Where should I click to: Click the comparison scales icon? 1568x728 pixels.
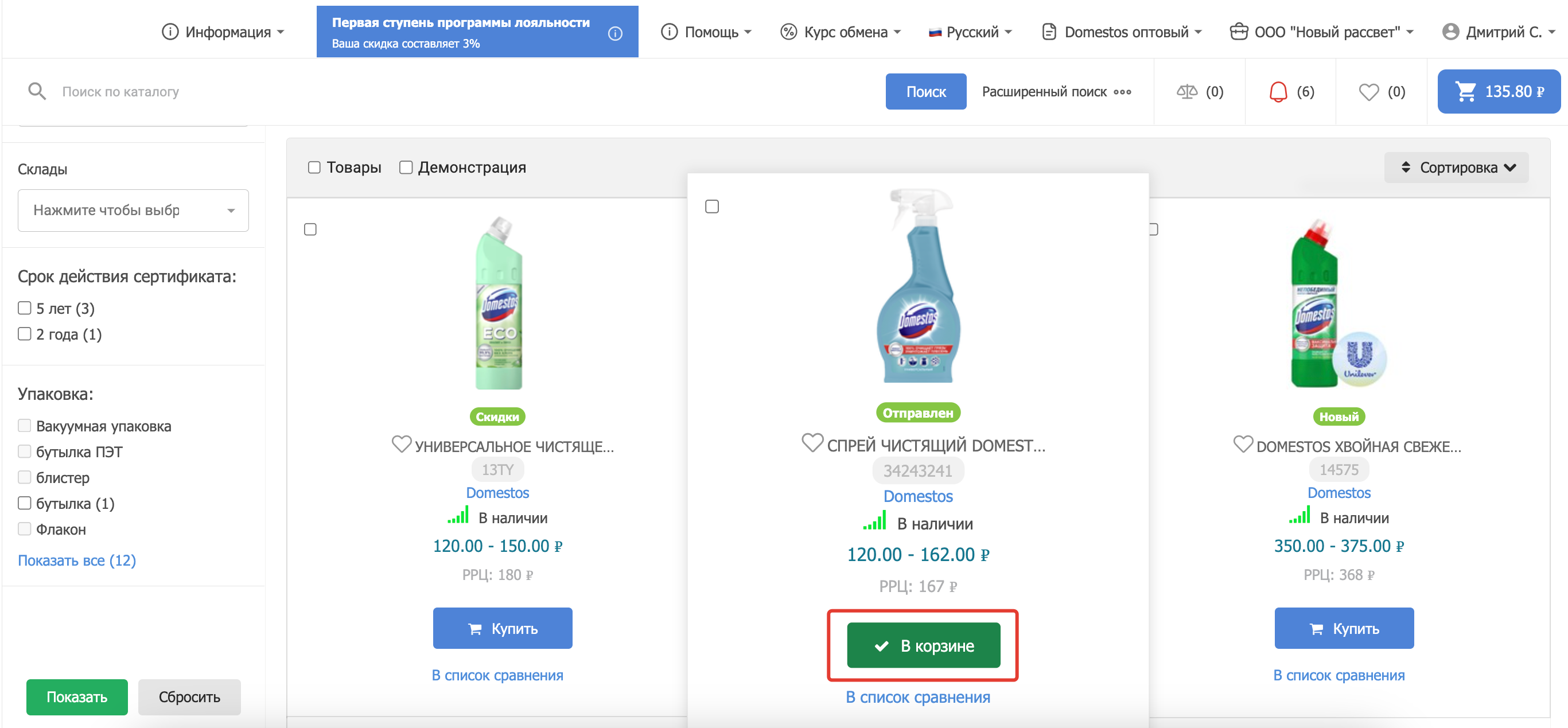[x=1186, y=92]
